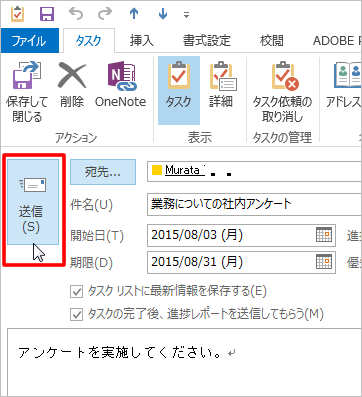Click the 開始日 date field
Viewport: 362px width, 397px height.
click(x=241, y=235)
